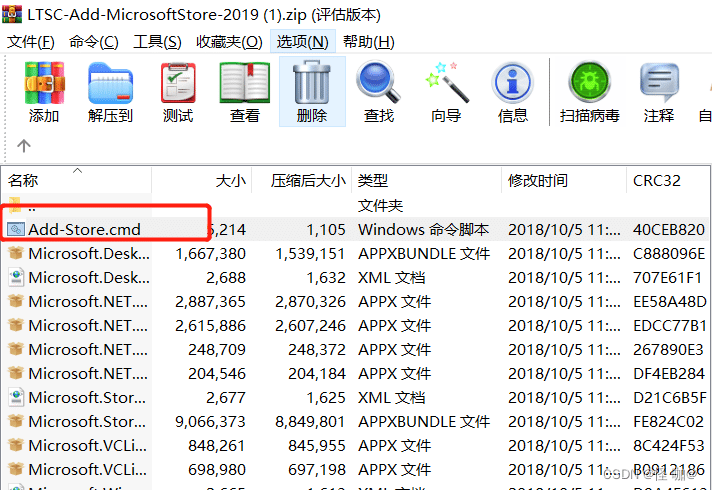Viewport: 712px width, 490px height.
Task: Click the 测试 (Test) clipboard icon
Action: pyautogui.click(x=178, y=83)
